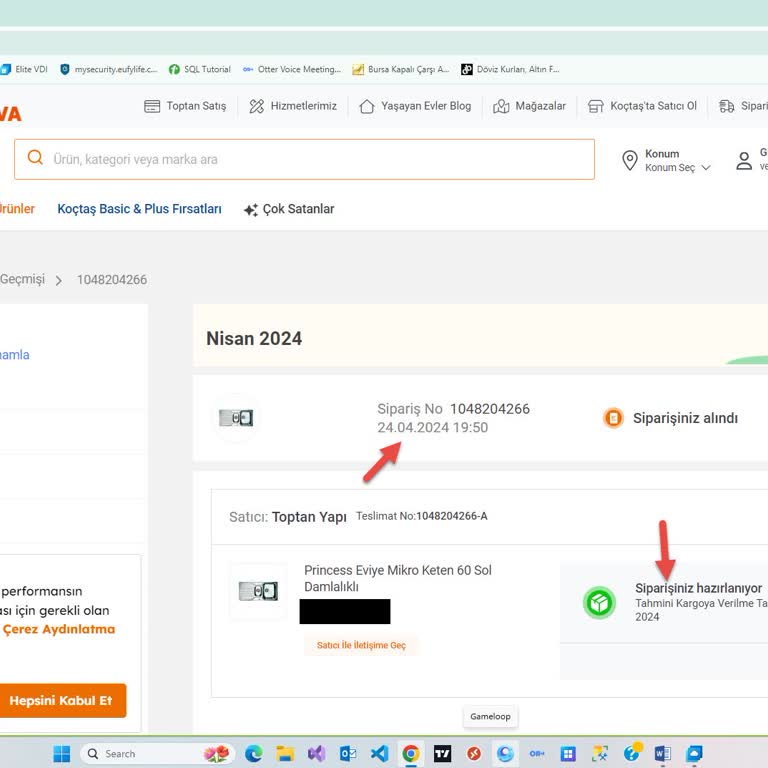Open Elite VDI bookmark
Screen dimensions: 768x768
click(x=24, y=69)
